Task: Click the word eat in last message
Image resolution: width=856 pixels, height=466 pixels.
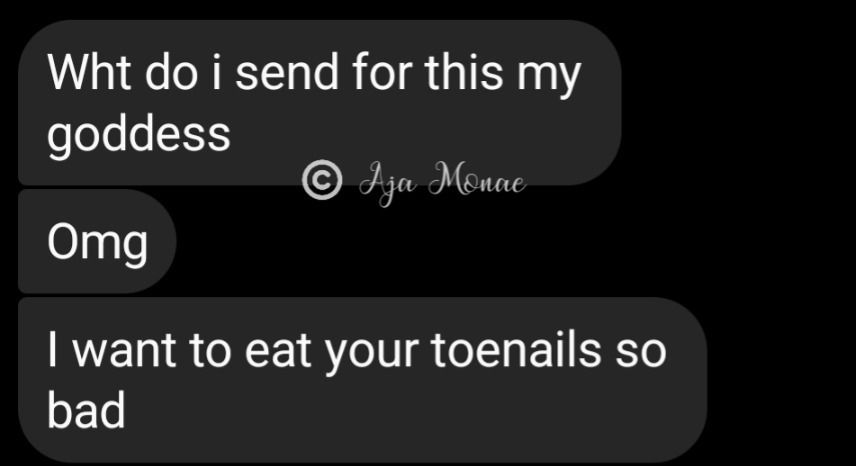Action: (x=277, y=351)
